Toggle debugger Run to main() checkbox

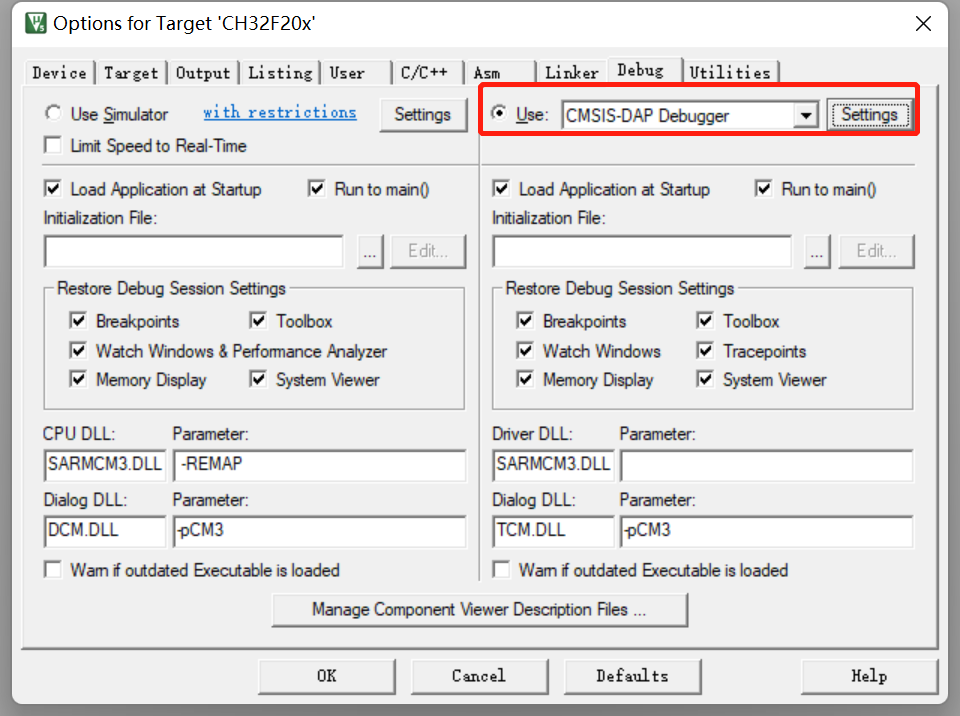(x=763, y=189)
